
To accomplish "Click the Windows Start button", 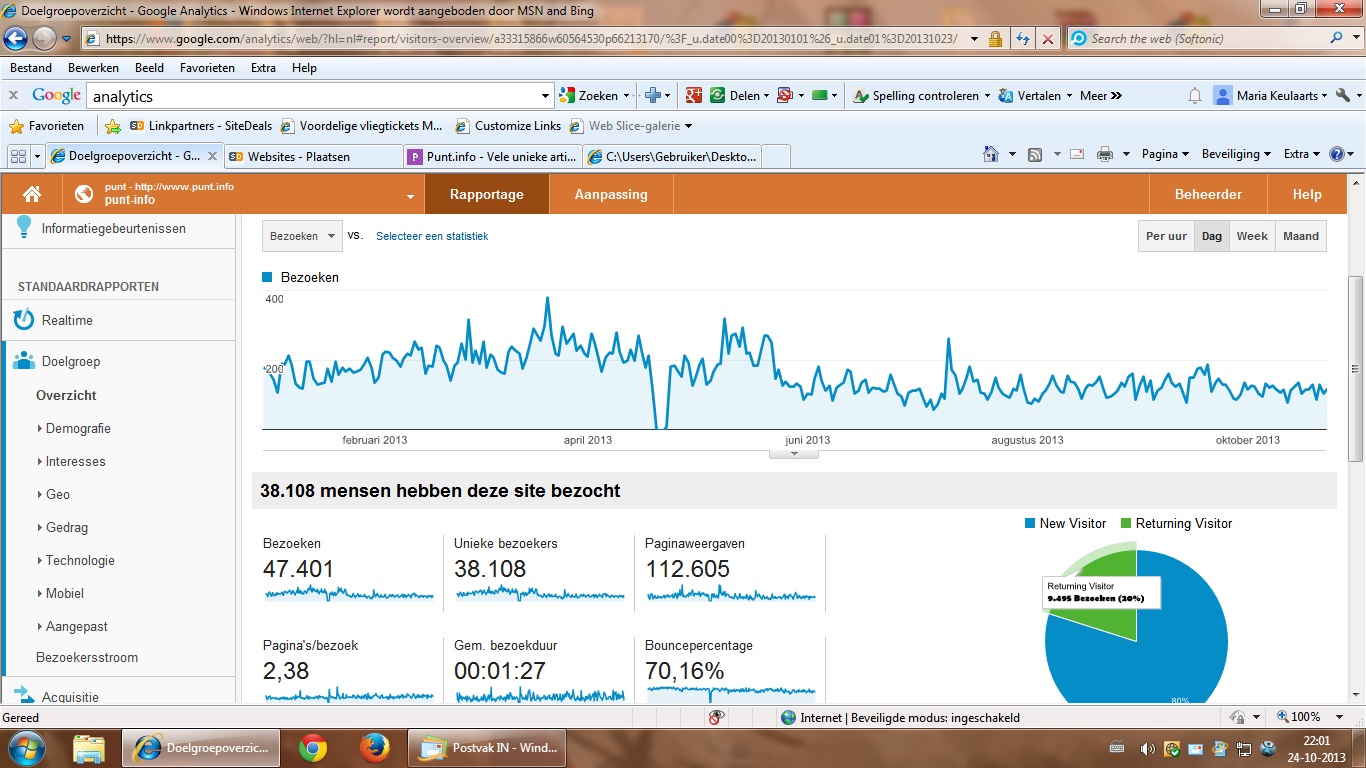I will tap(27, 747).
